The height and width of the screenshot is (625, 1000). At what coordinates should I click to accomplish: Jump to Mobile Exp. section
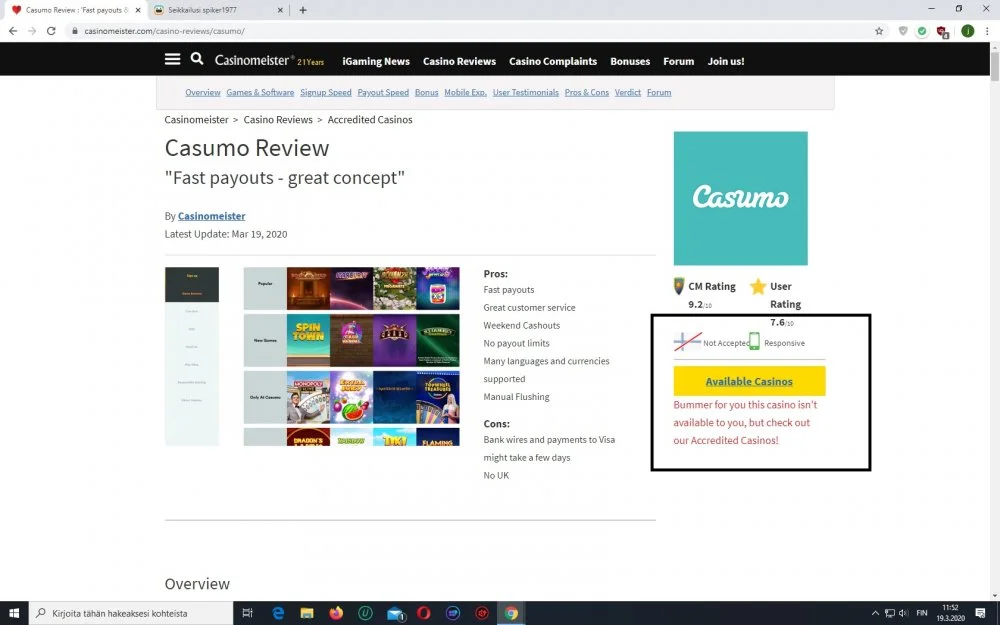click(466, 92)
